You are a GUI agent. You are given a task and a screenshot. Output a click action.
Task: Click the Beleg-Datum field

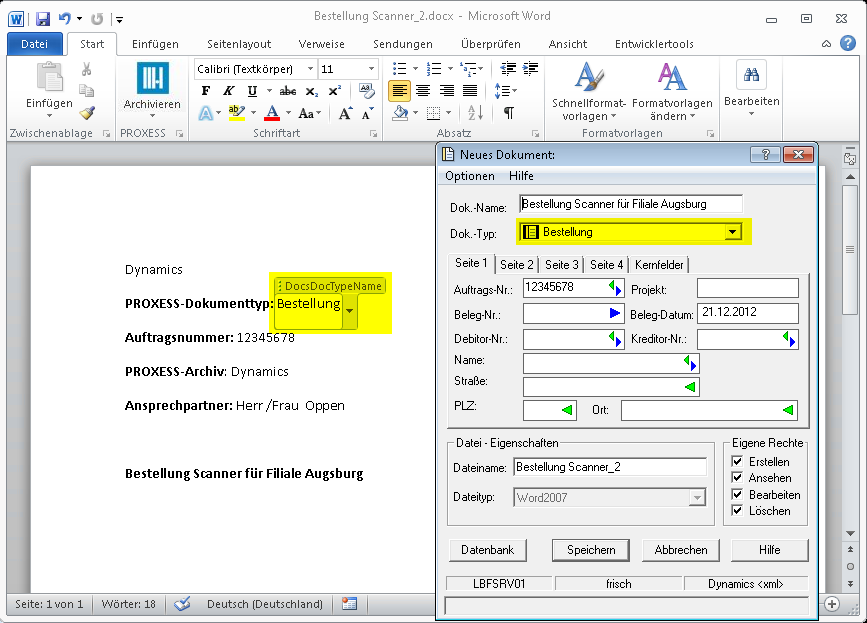[748, 313]
